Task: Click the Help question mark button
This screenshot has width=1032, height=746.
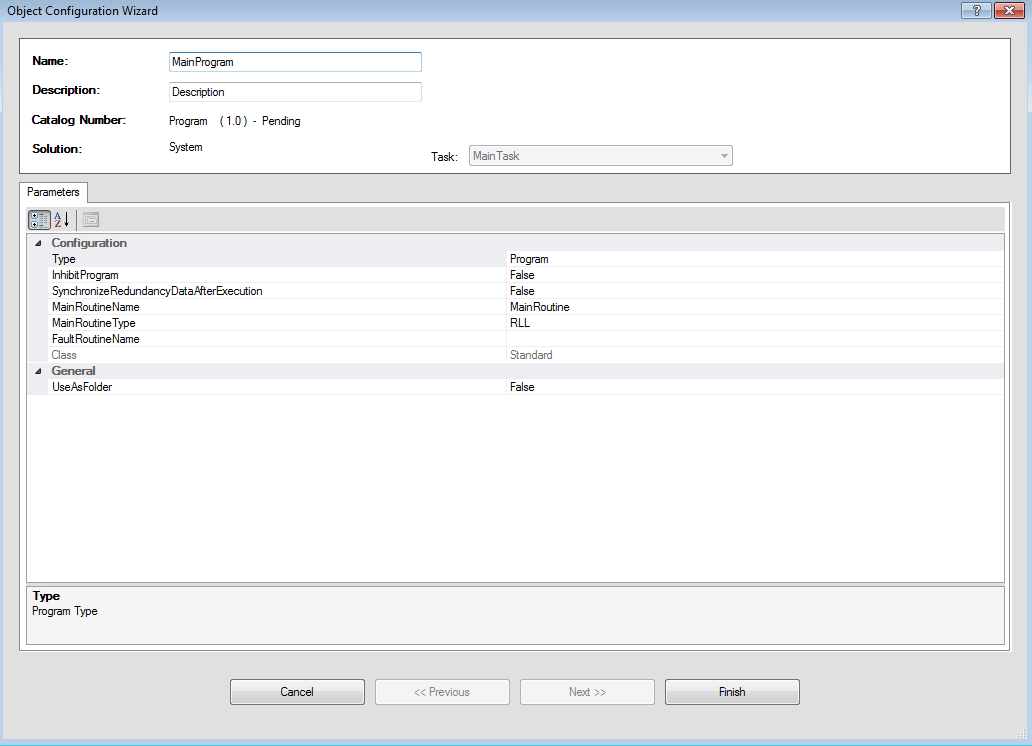Action: point(976,10)
